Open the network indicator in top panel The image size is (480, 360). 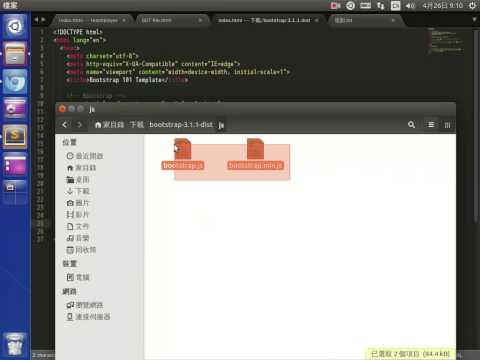[x=380, y=6]
